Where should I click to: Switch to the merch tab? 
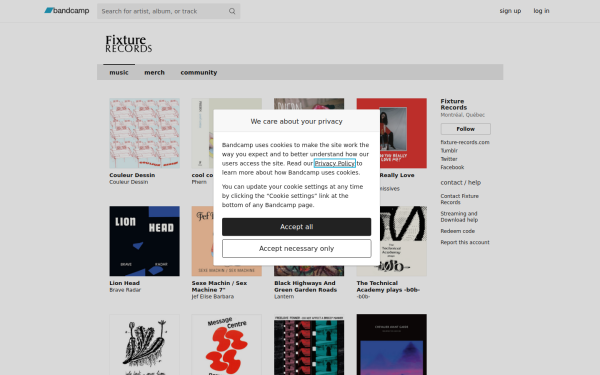click(x=154, y=72)
